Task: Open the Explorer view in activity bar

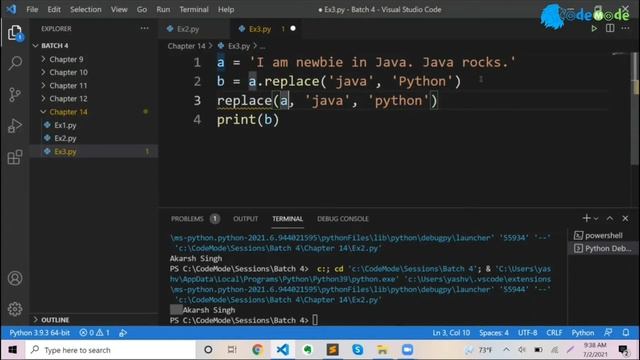Action: click(x=15, y=33)
